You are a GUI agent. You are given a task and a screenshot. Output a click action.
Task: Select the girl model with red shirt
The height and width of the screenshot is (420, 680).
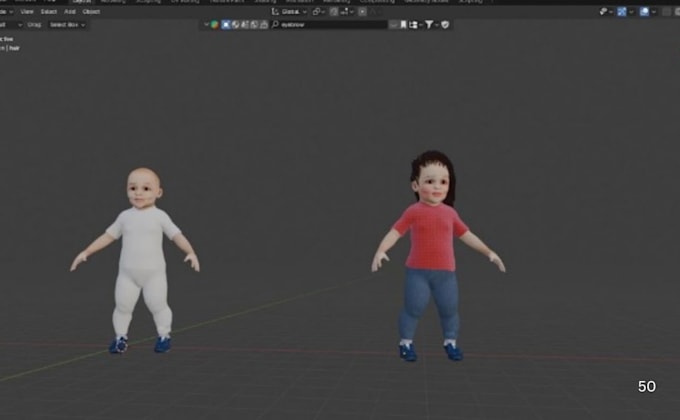click(432, 243)
